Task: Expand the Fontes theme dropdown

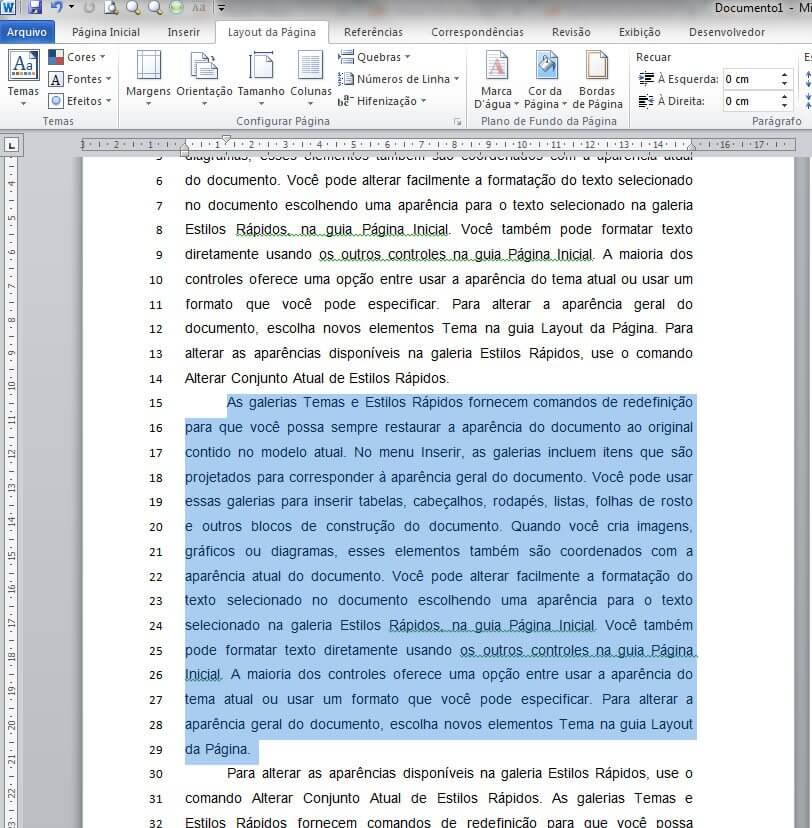Action: tap(80, 80)
